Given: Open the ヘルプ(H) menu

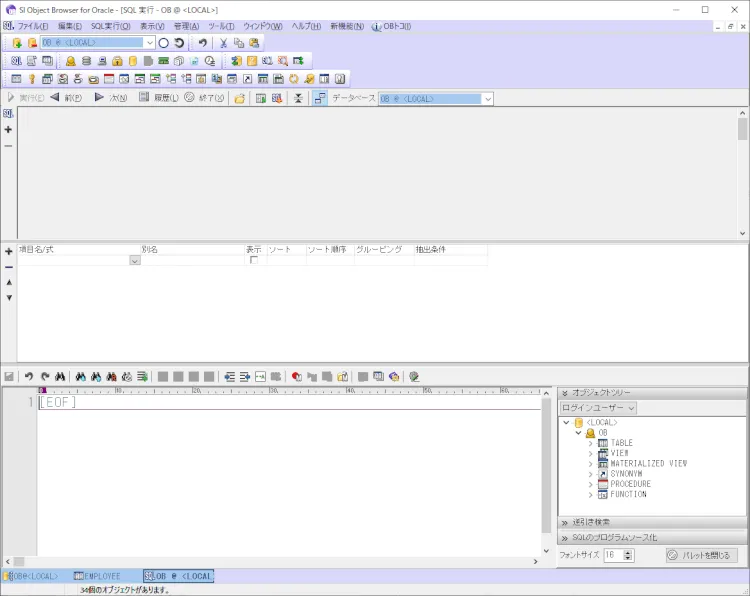Looking at the screenshot, I should [x=307, y=26].
